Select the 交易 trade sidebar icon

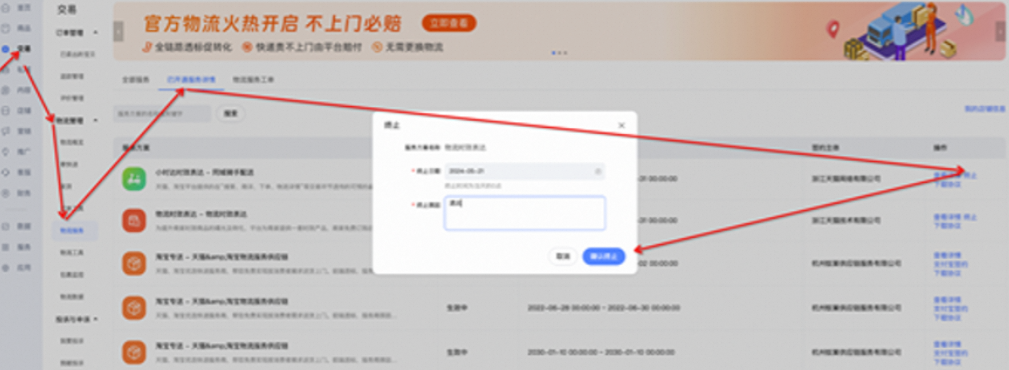point(6,48)
